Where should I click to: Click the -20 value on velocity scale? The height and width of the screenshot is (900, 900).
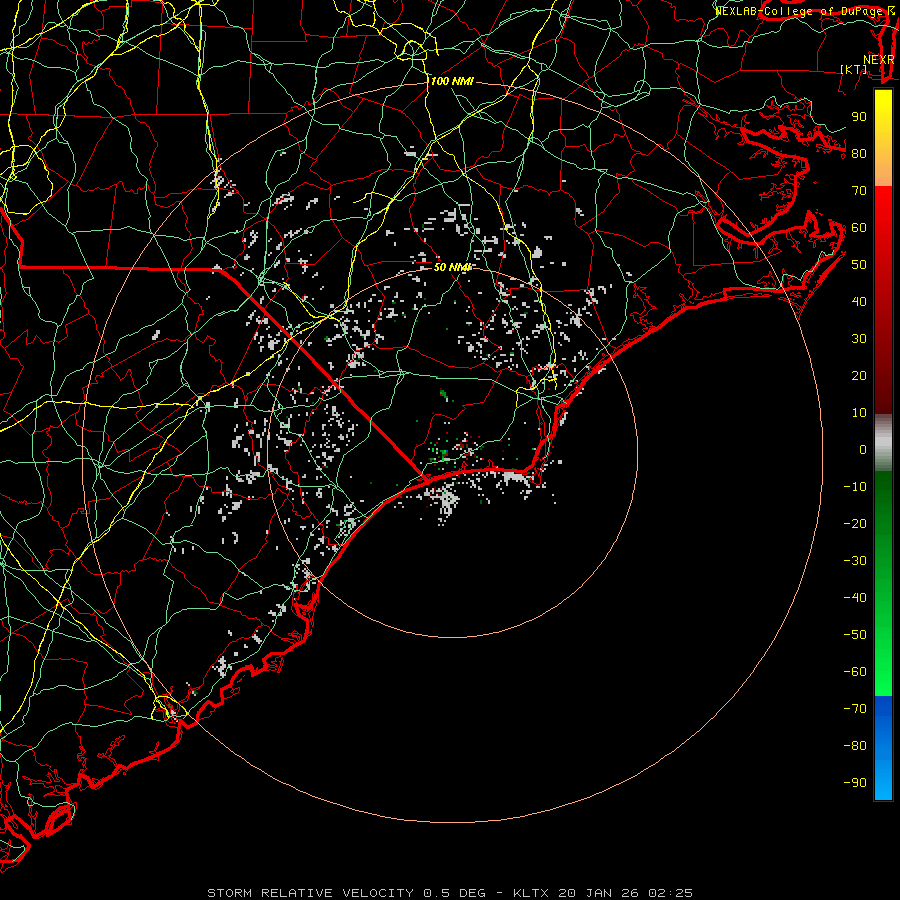[x=855, y=523]
